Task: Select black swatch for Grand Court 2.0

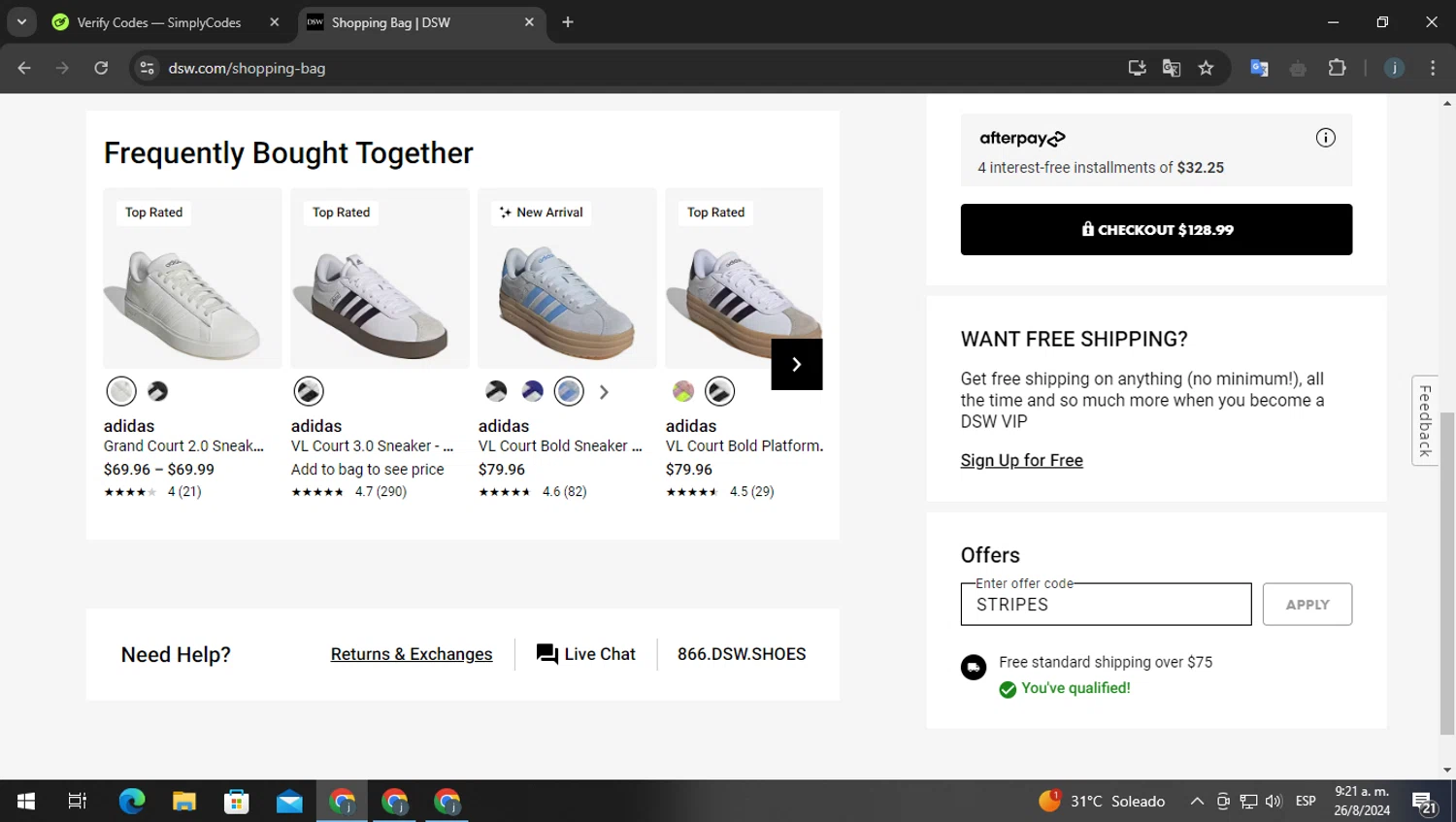Action: click(x=157, y=391)
